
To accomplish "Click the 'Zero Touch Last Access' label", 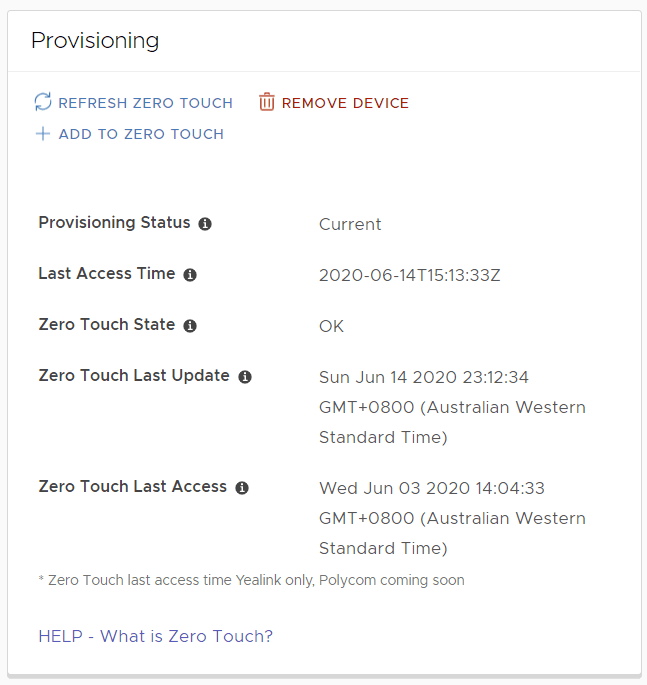I will [x=132, y=487].
